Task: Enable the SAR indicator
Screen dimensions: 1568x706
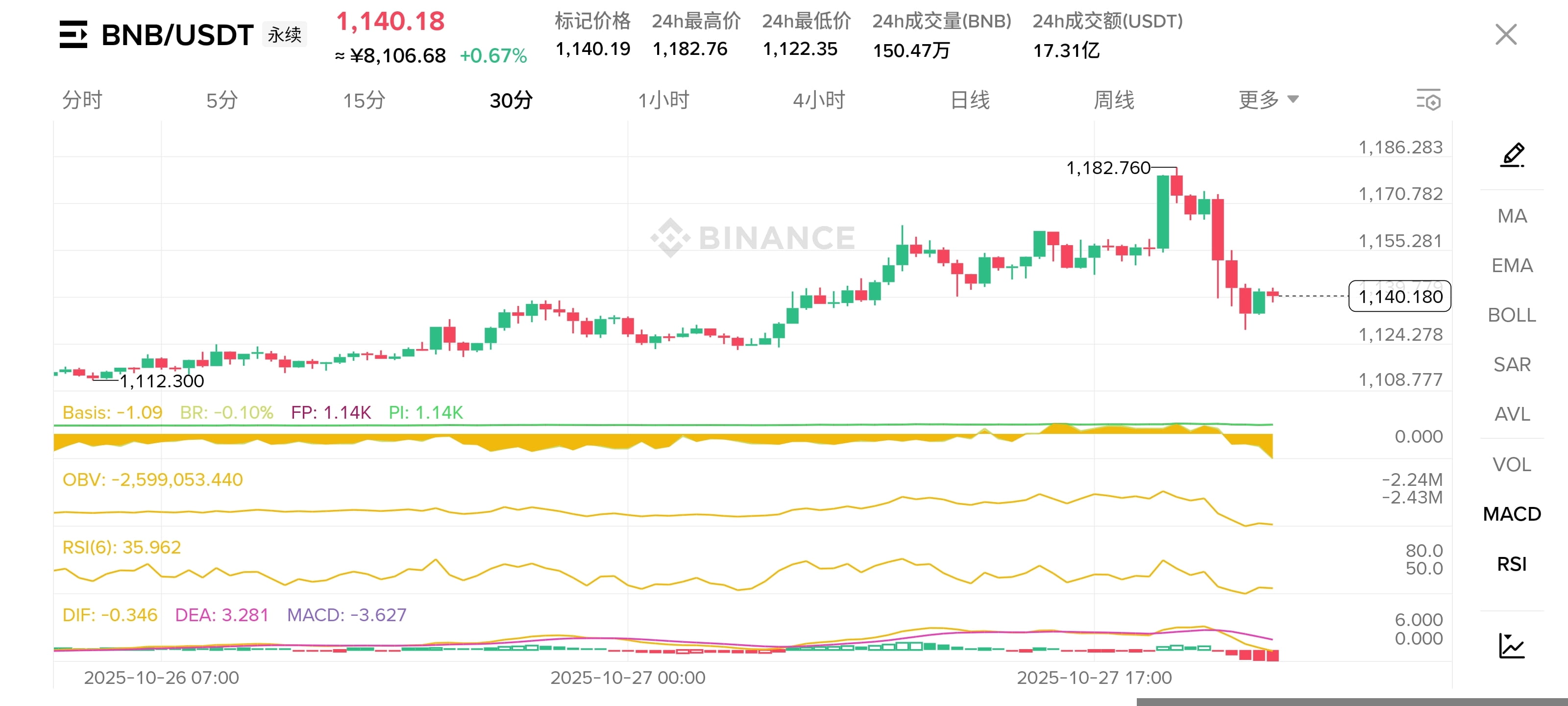Action: 1512,364
